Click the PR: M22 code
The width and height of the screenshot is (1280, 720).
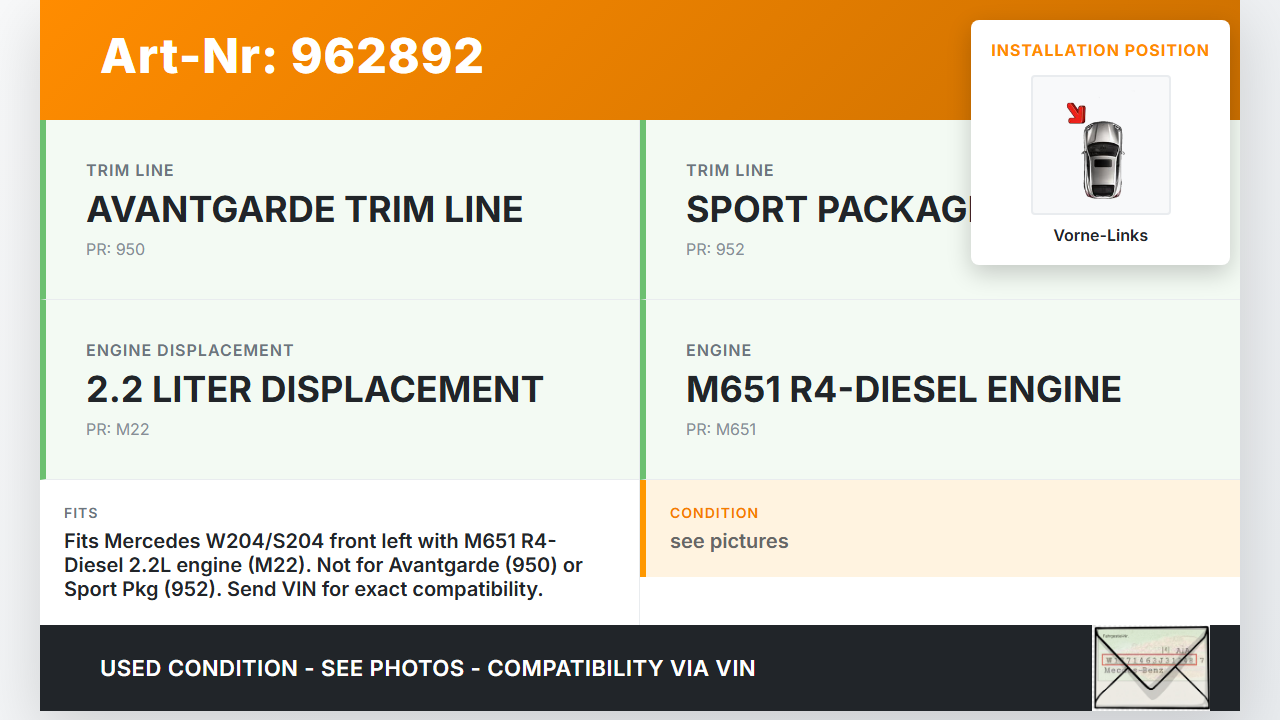tap(117, 430)
